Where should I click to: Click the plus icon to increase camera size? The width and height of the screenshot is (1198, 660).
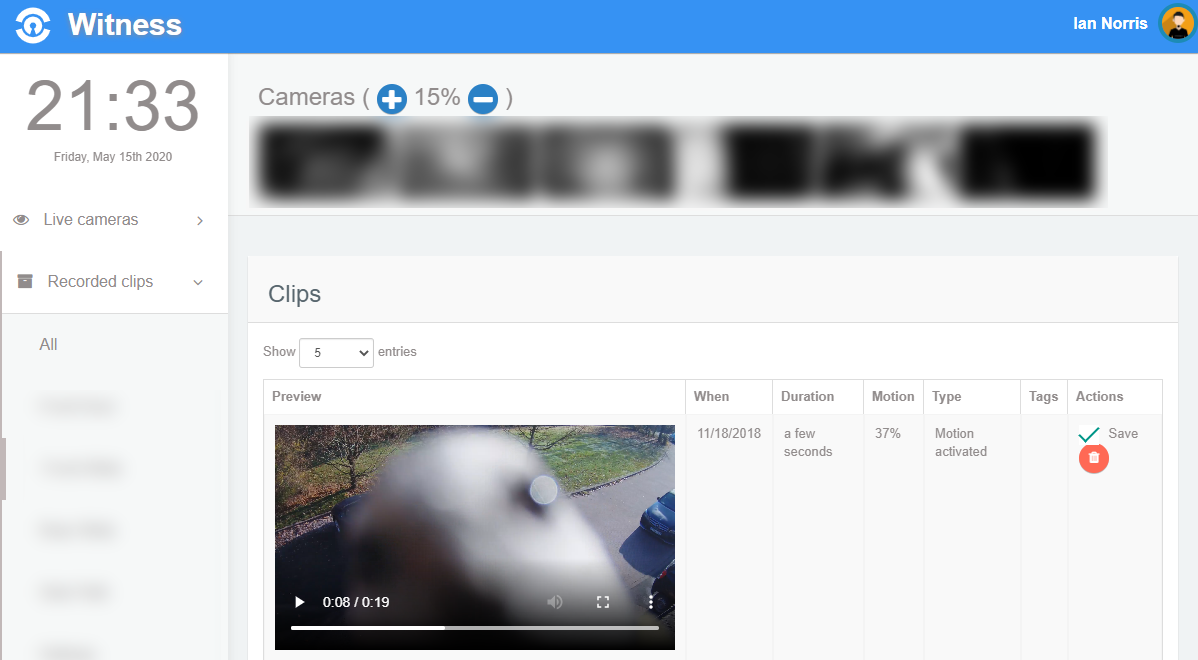(392, 99)
